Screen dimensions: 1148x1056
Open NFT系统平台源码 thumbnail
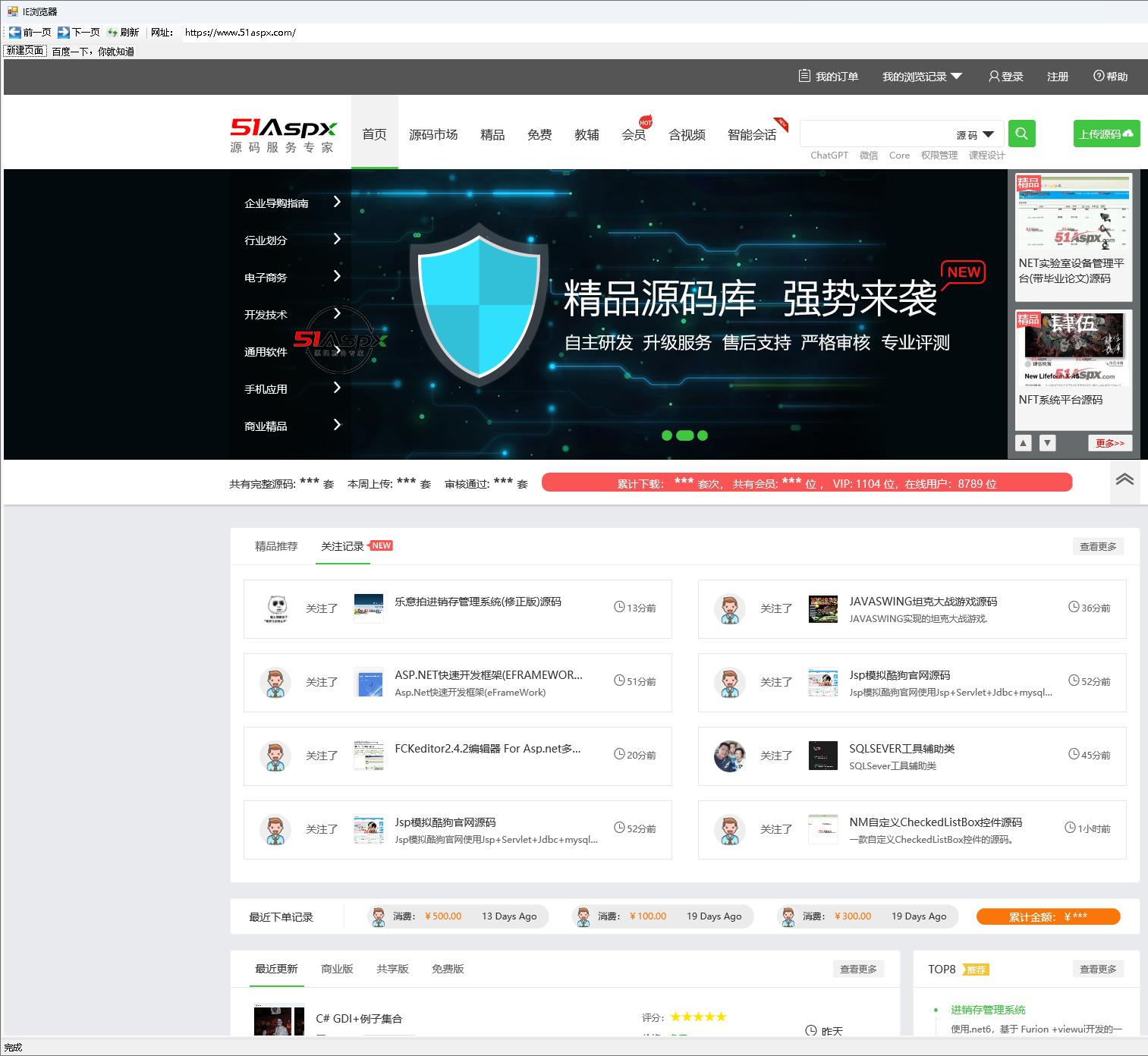pyautogui.click(x=1074, y=348)
